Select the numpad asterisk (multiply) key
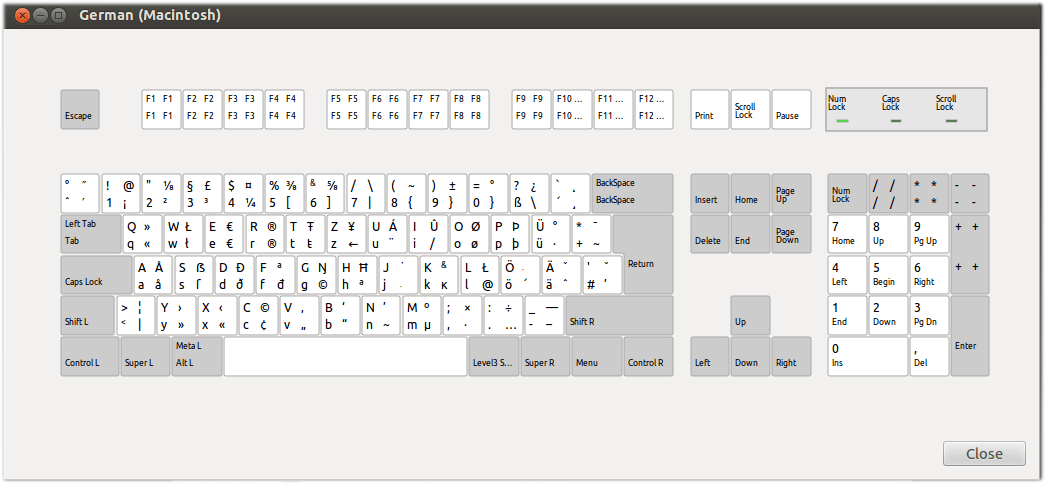This screenshot has width=1046, height=484. coord(929,193)
